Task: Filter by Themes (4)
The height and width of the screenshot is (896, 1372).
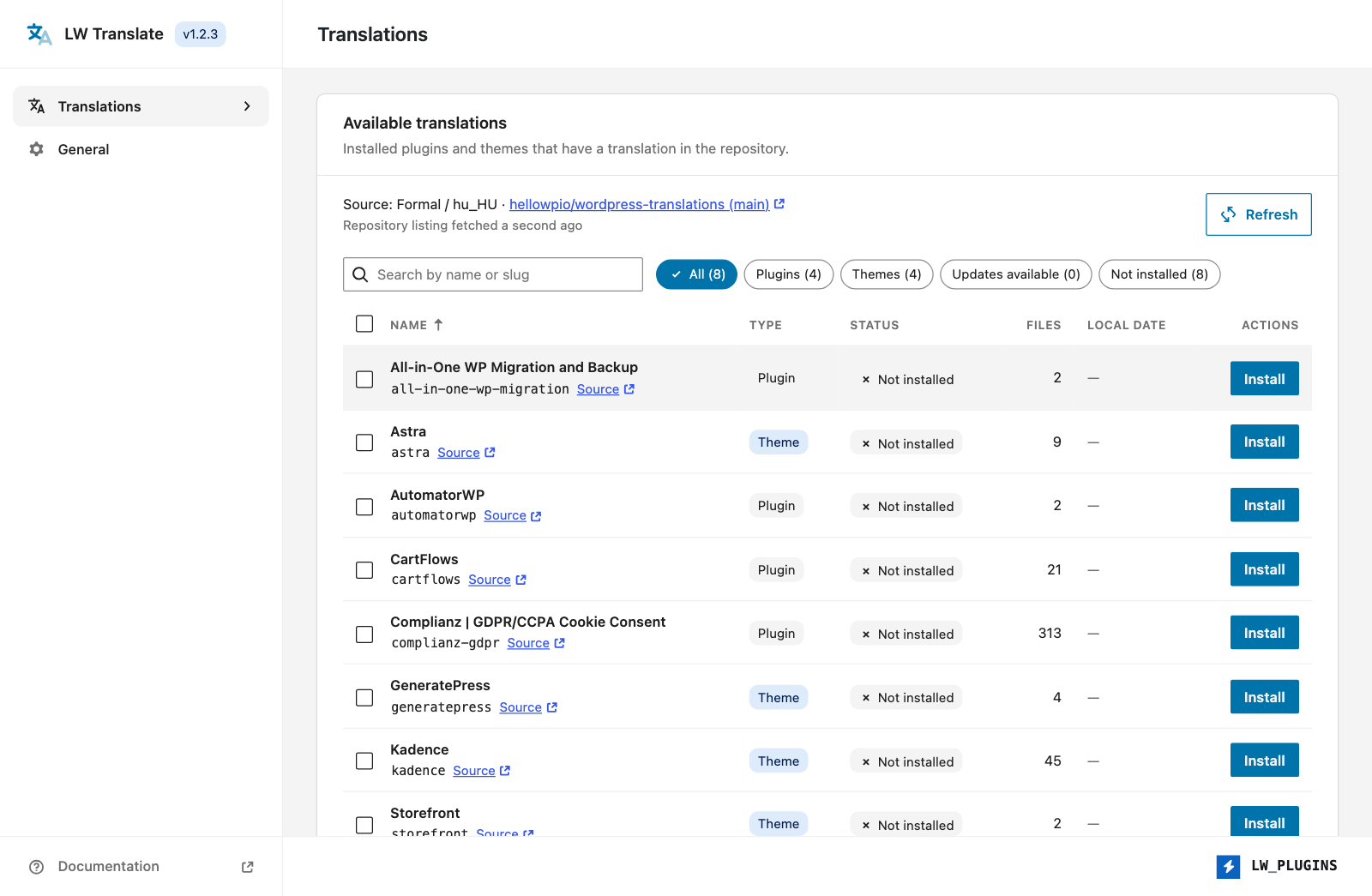Action: point(887,274)
